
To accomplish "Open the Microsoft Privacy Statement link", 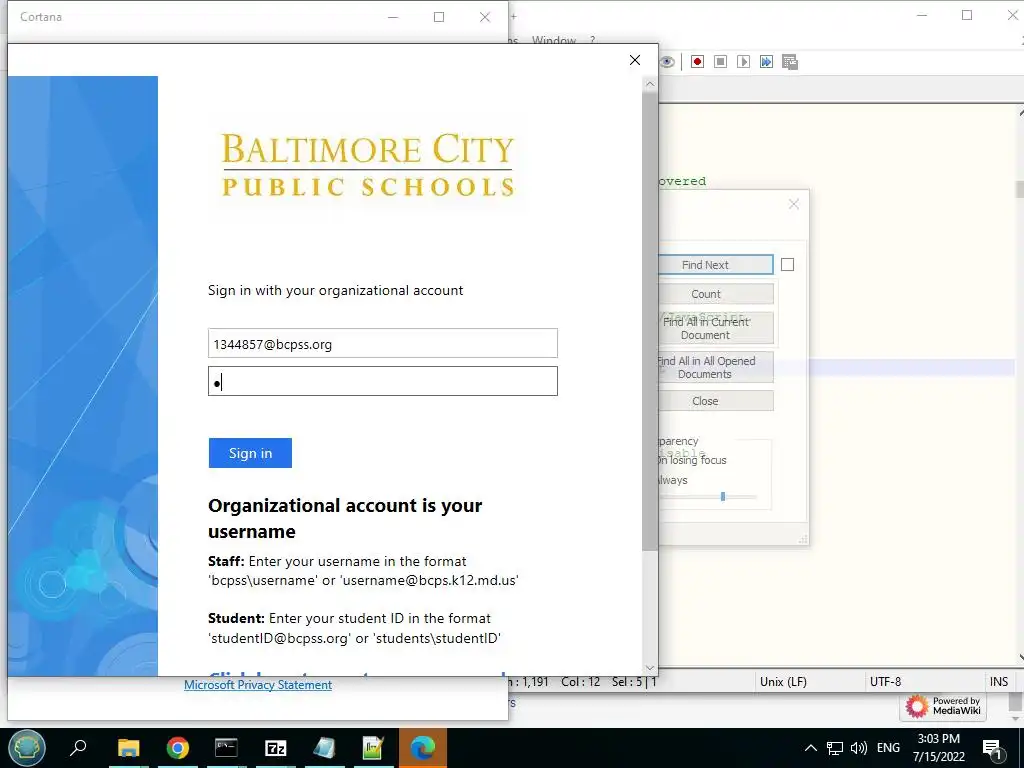I will pos(258,684).
